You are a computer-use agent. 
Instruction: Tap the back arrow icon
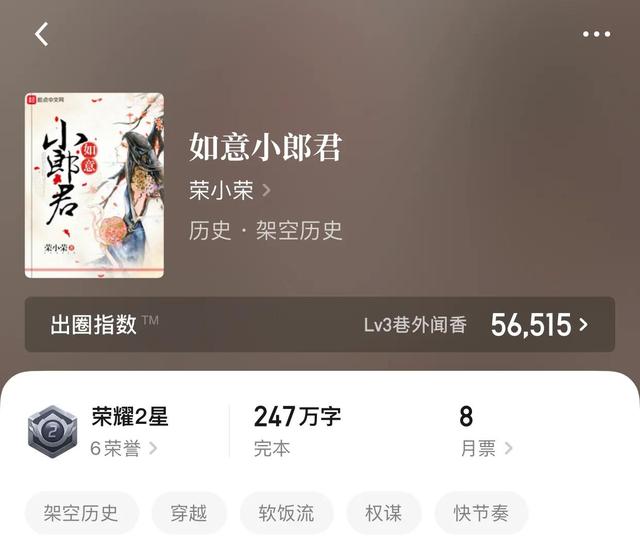[42, 34]
